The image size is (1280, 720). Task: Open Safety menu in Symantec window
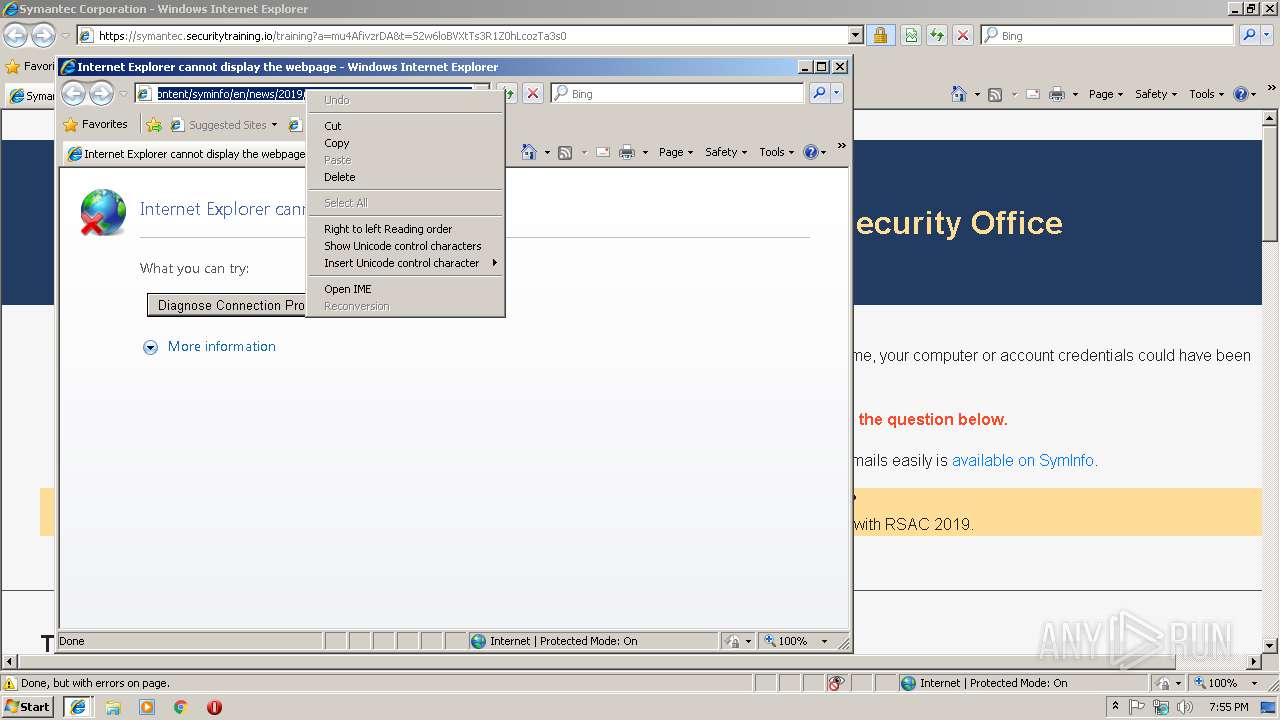1156,94
